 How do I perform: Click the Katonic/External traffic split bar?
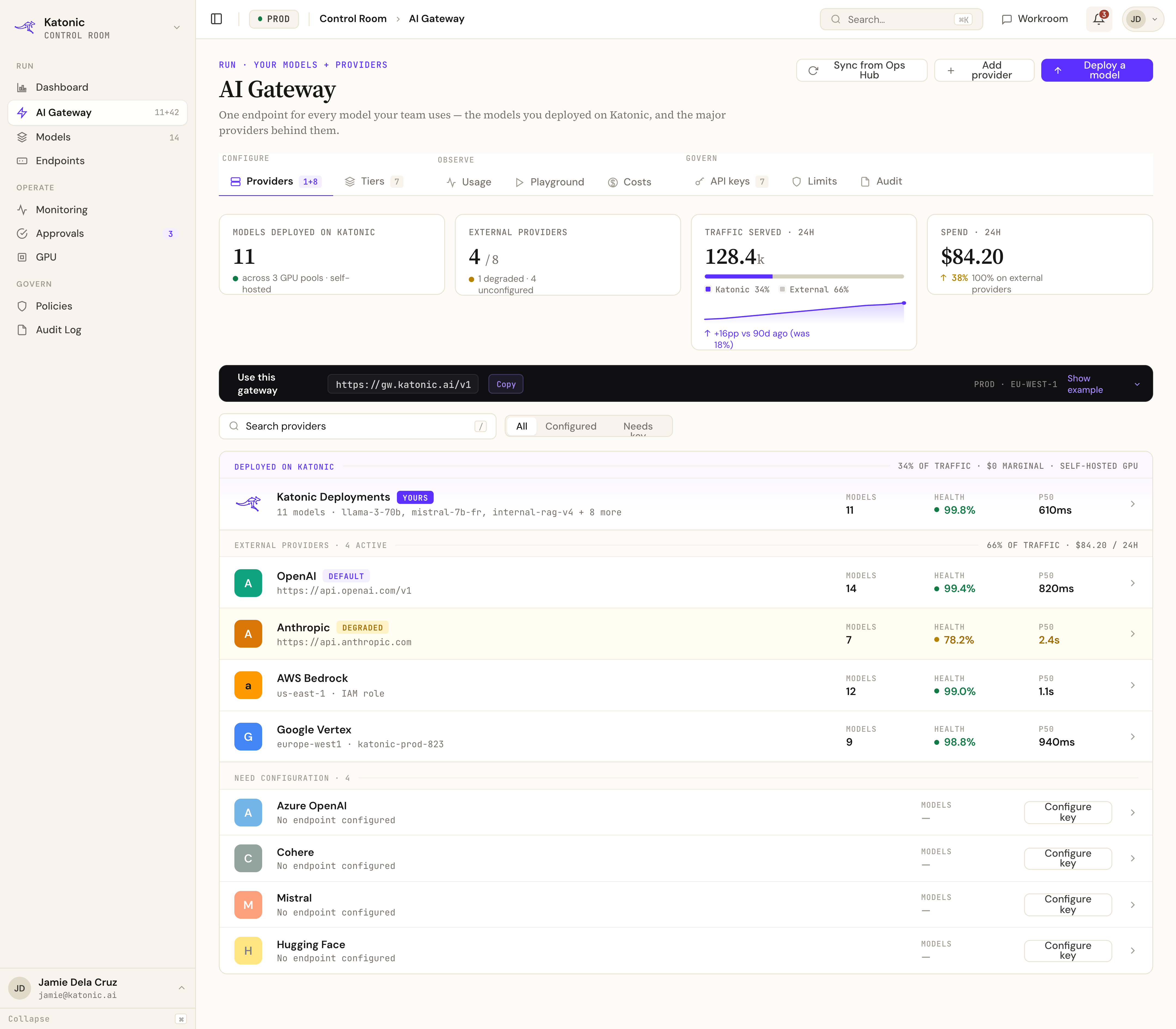804,276
